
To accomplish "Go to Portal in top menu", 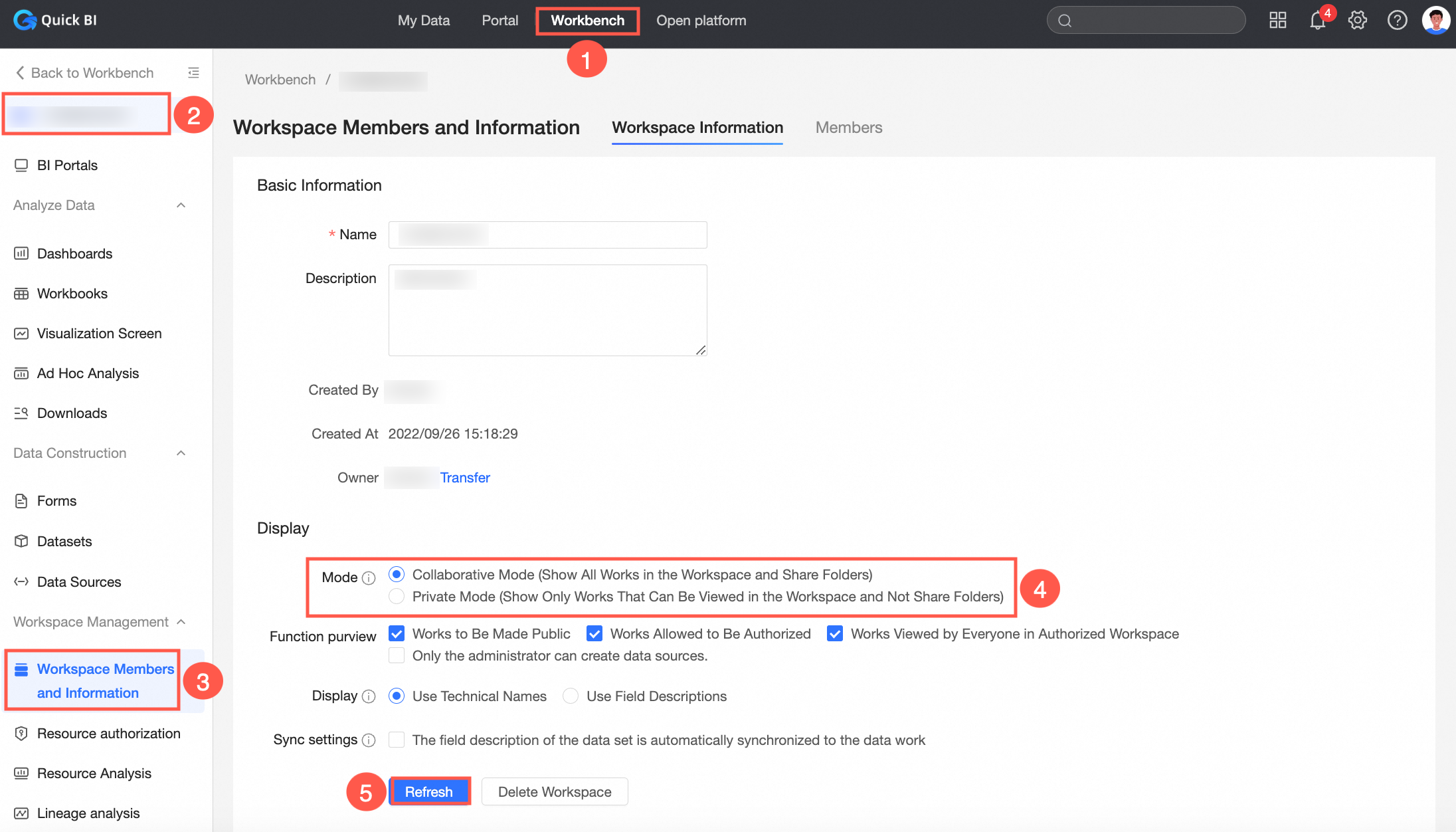I will pos(500,21).
